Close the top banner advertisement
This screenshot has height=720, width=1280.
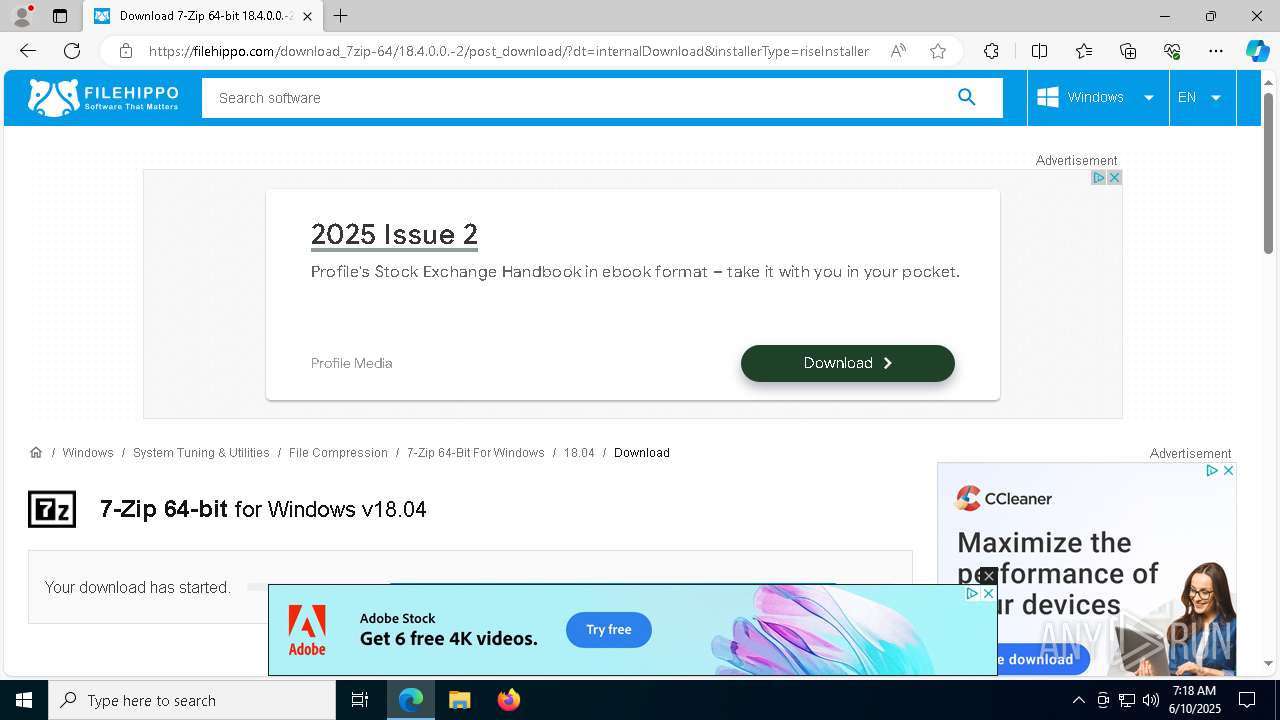point(1114,177)
